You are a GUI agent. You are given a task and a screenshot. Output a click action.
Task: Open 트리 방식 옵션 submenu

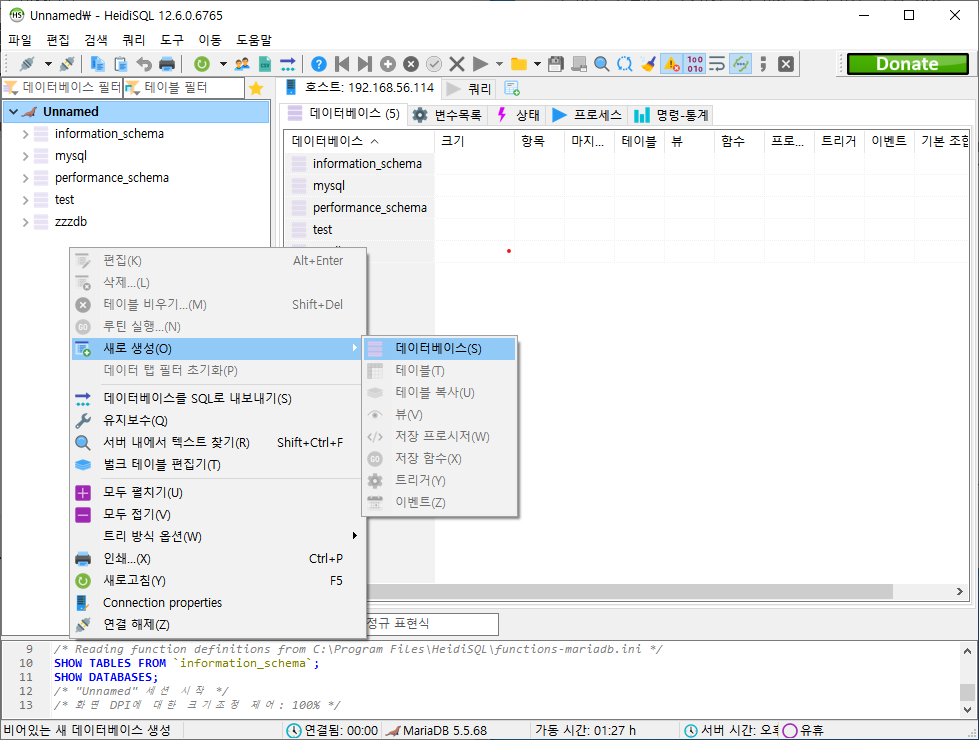click(x=217, y=536)
